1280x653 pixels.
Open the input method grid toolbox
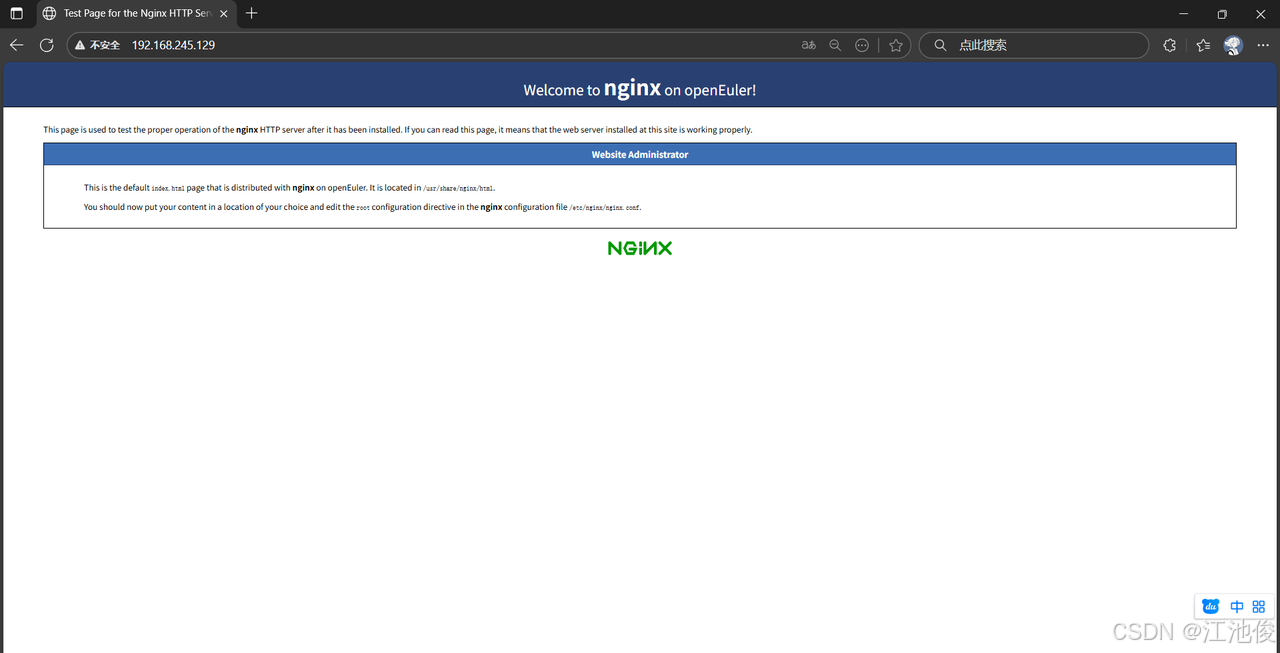[x=1259, y=606]
